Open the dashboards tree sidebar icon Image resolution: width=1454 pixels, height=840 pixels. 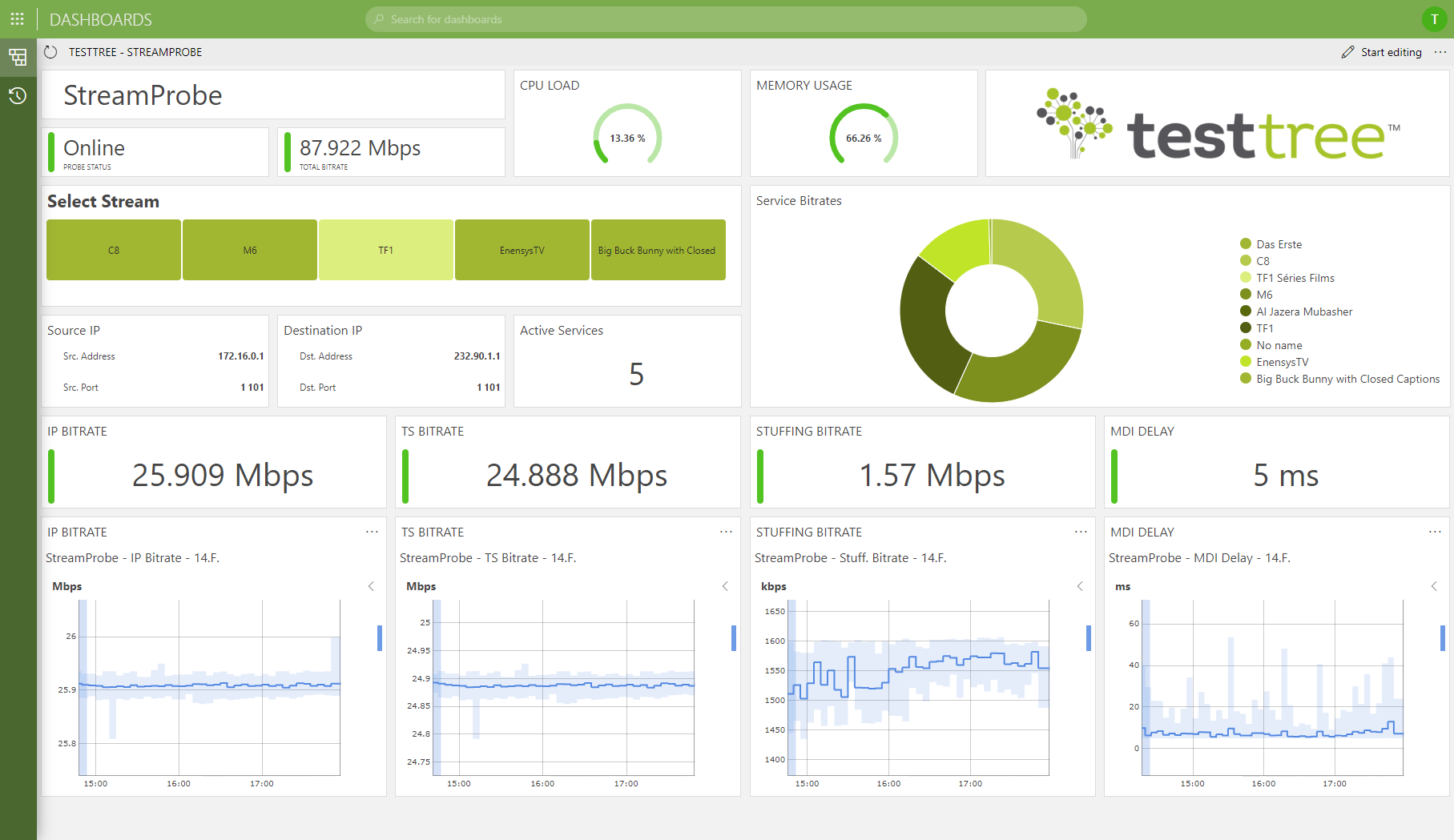tap(18, 57)
